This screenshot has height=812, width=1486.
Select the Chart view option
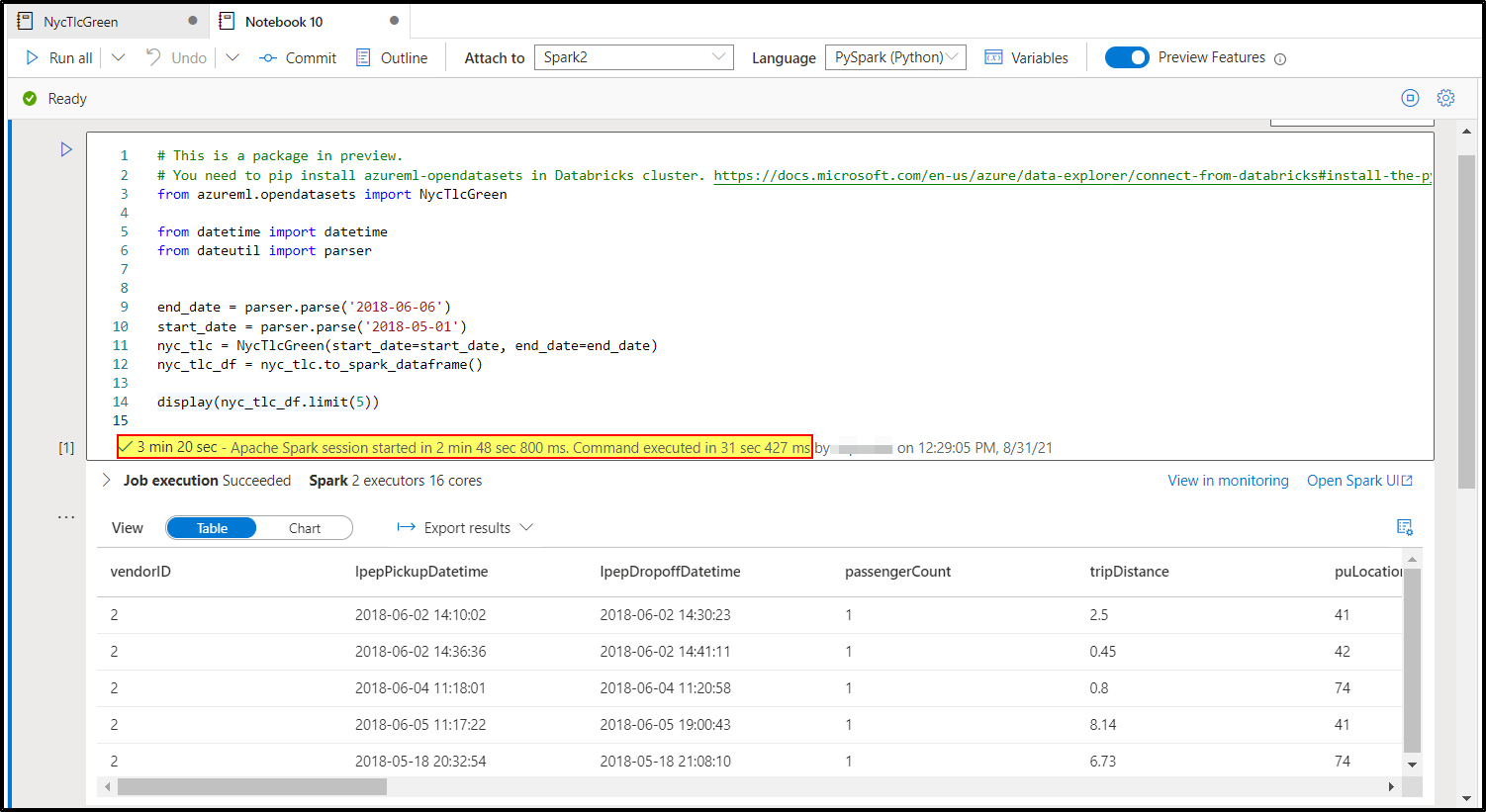(305, 528)
